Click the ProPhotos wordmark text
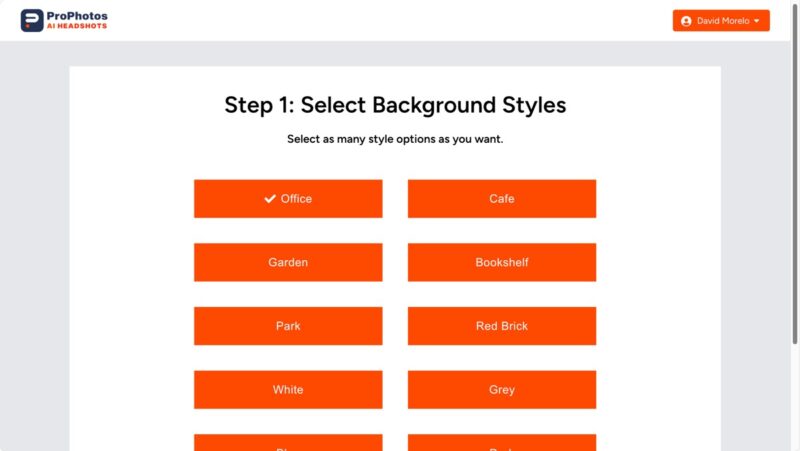This screenshot has width=800, height=451. coord(77,16)
